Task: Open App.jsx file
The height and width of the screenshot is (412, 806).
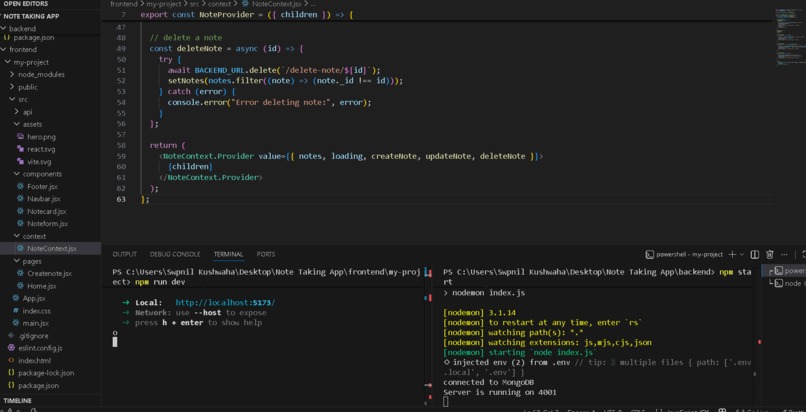Action: tap(50, 298)
